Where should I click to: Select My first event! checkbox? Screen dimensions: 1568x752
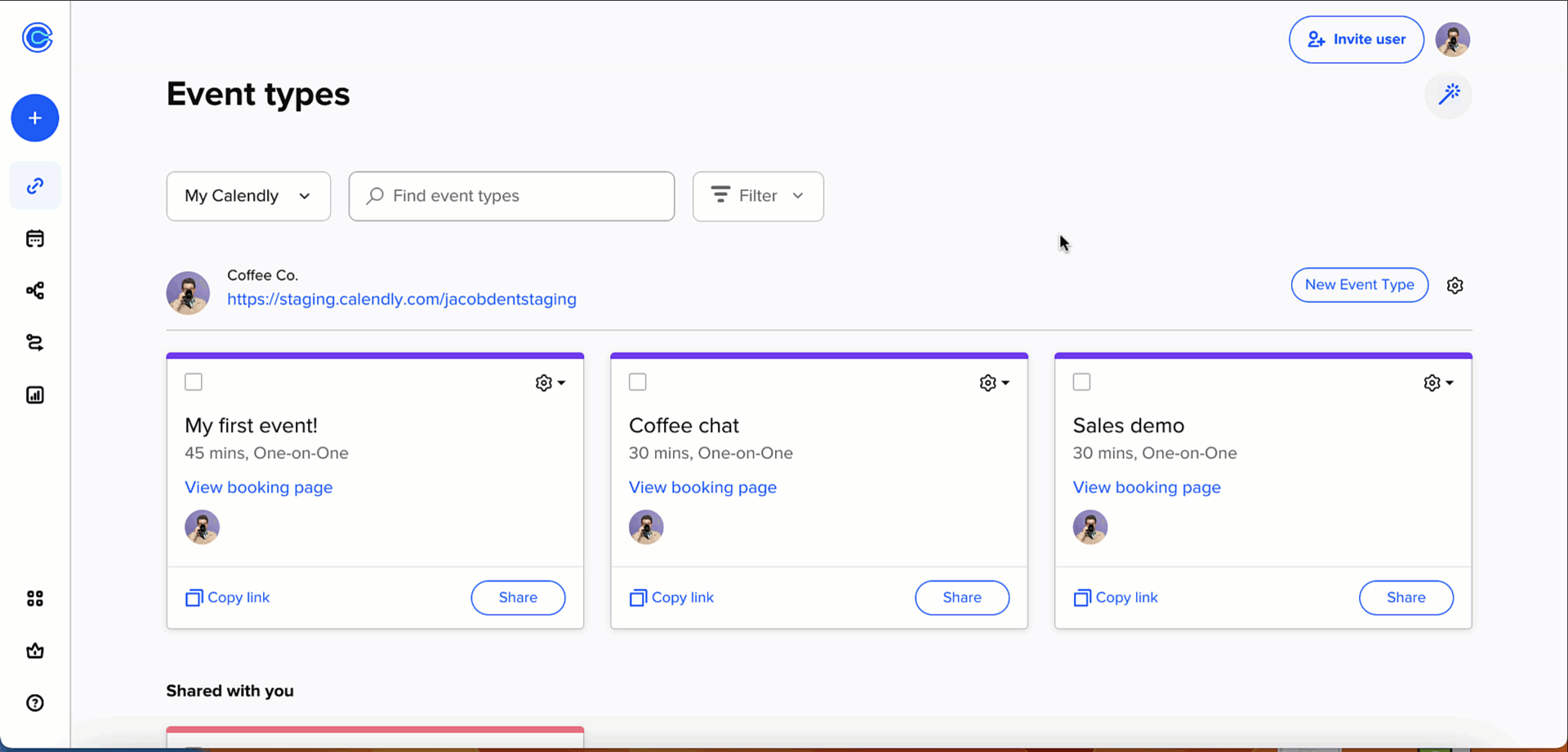194,382
